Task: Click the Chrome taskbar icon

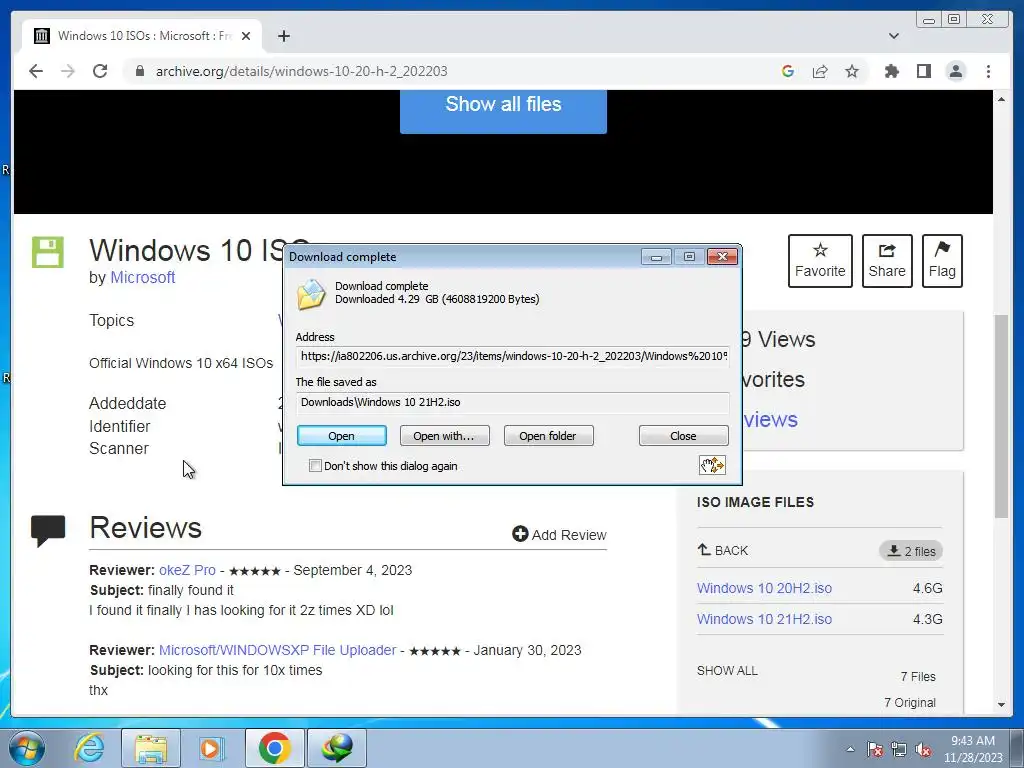Action: 274,748
